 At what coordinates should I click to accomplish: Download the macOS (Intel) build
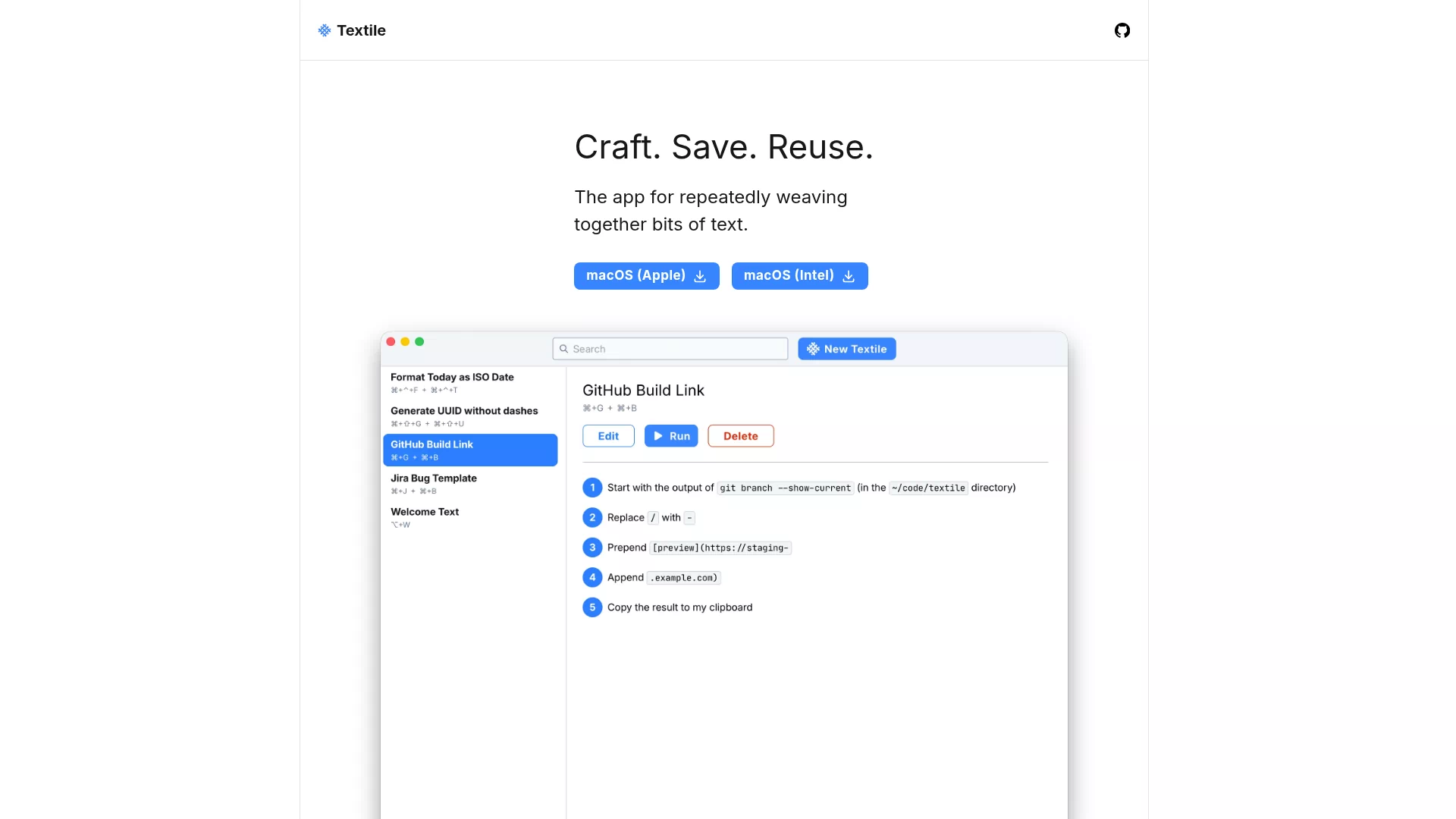[x=800, y=276]
